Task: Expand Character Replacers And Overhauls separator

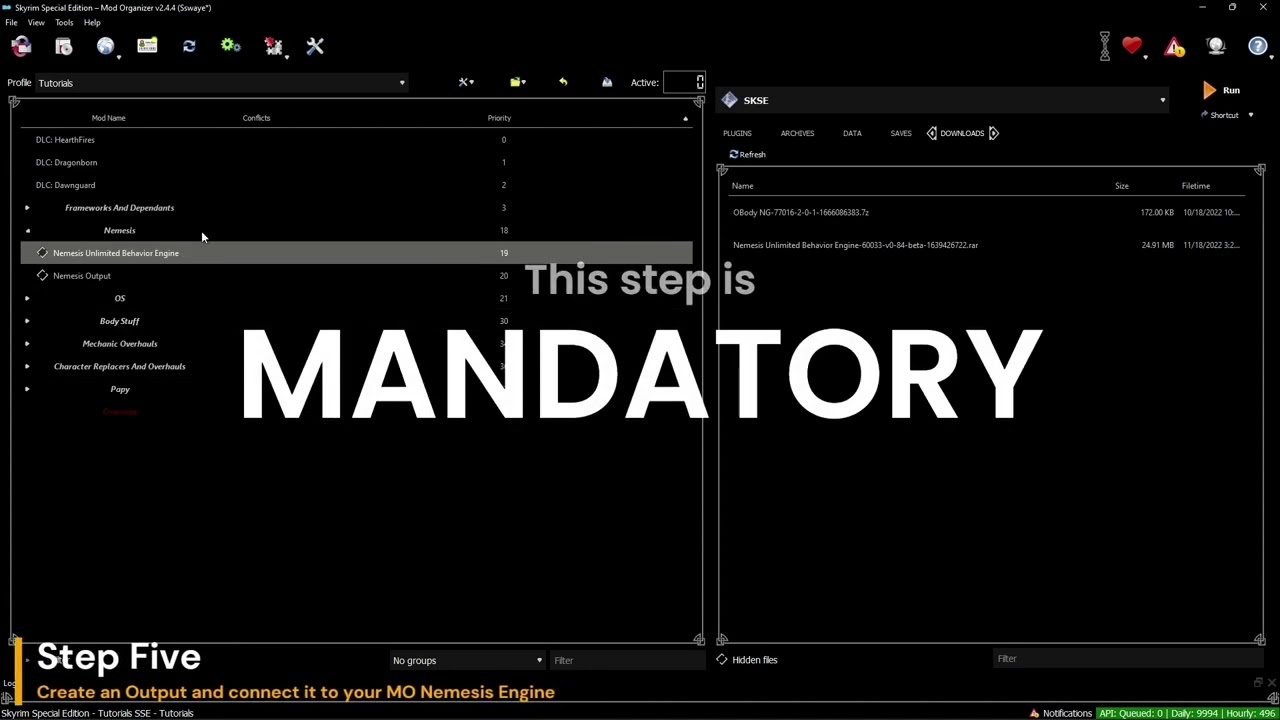Action: (x=27, y=366)
